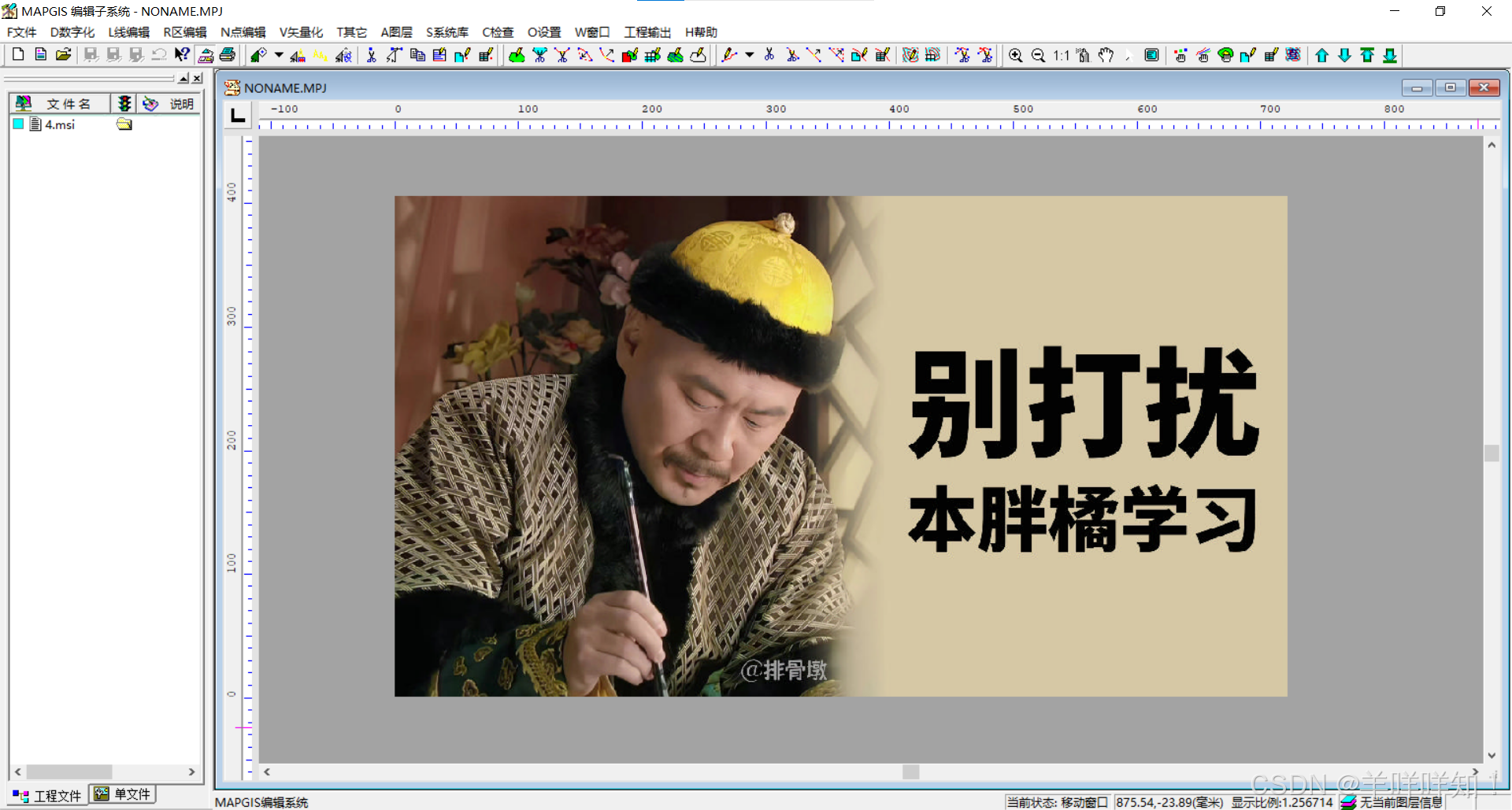The image size is (1512, 810).
Task: Open the S系统库 menu
Action: pos(447,32)
